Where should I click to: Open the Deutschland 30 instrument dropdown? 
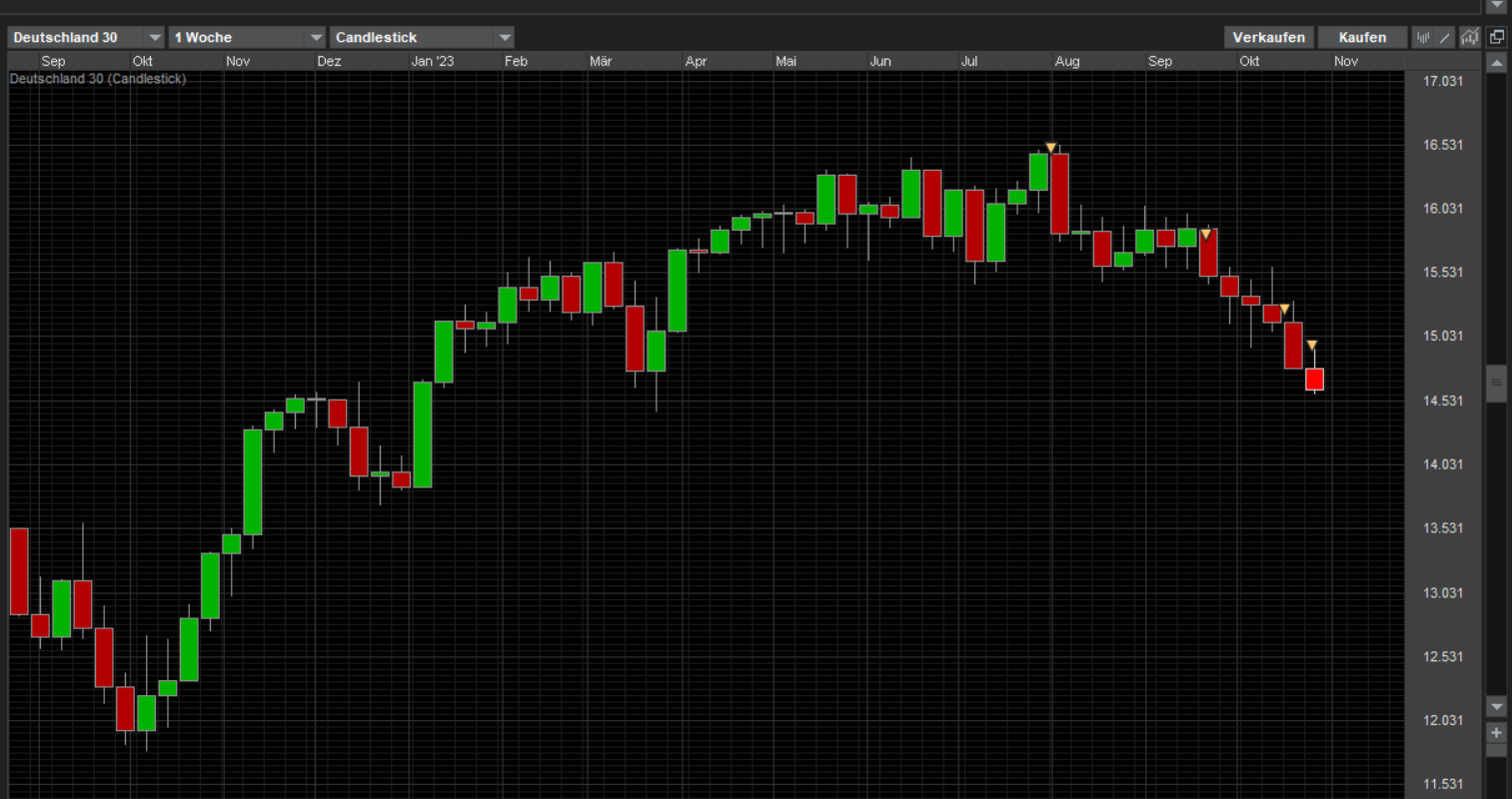point(86,37)
